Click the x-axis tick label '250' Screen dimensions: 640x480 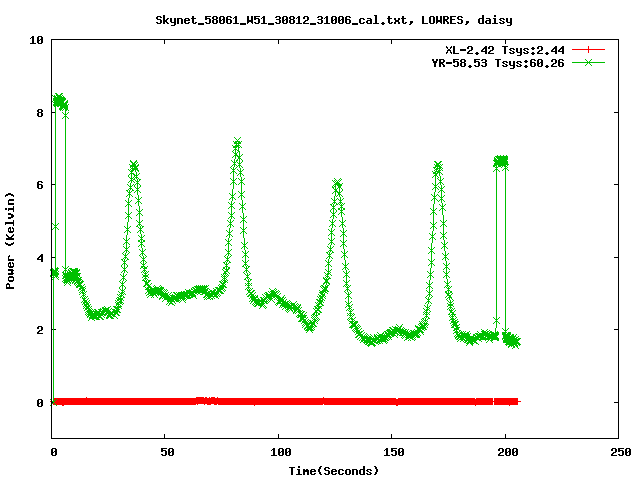click(621, 452)
